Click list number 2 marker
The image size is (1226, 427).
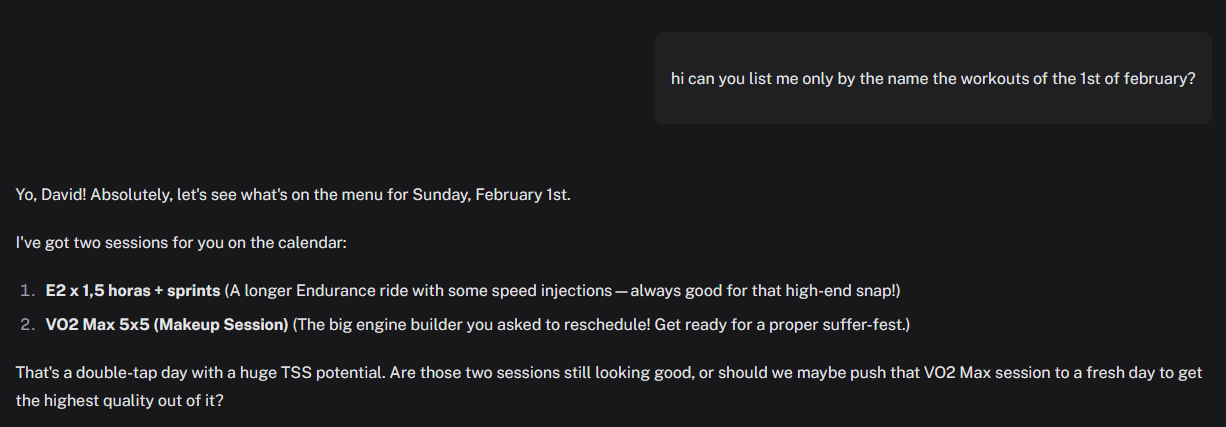coord(27,325)
